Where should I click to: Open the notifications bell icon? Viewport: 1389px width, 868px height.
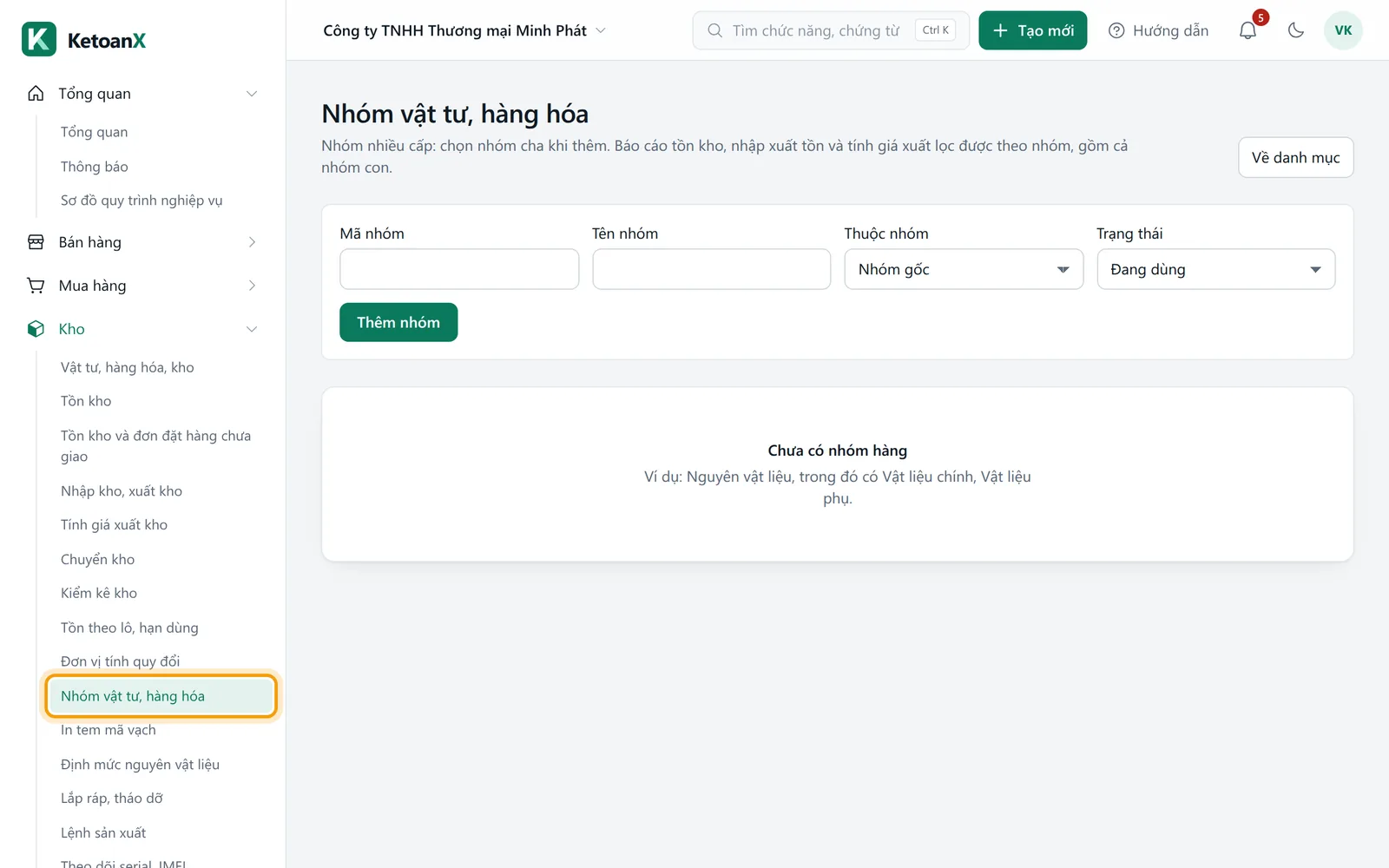coord(1247,30)
